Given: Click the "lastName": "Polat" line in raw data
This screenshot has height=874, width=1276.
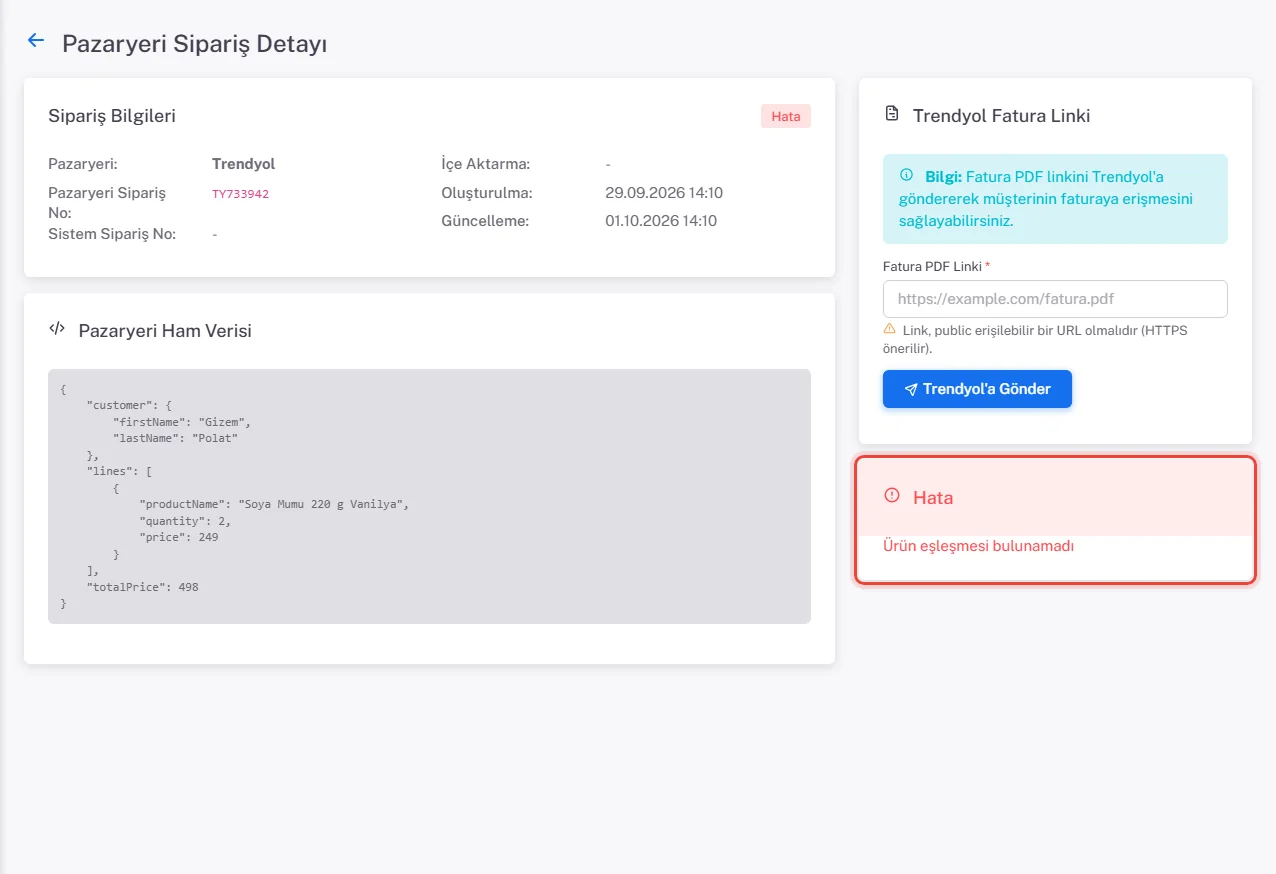Looking at the screenshot, I should (x=175, y=438).
